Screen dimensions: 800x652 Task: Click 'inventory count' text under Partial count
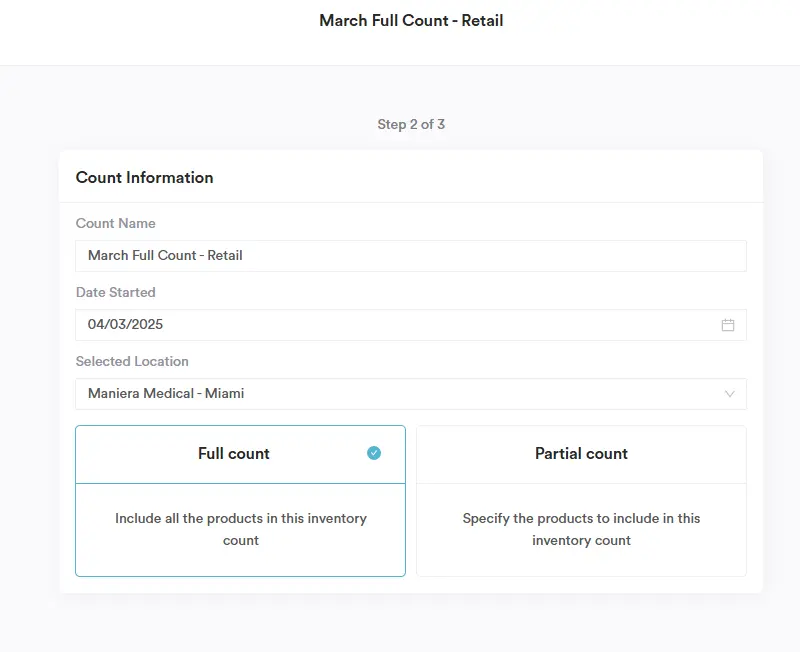click(581, 541)
